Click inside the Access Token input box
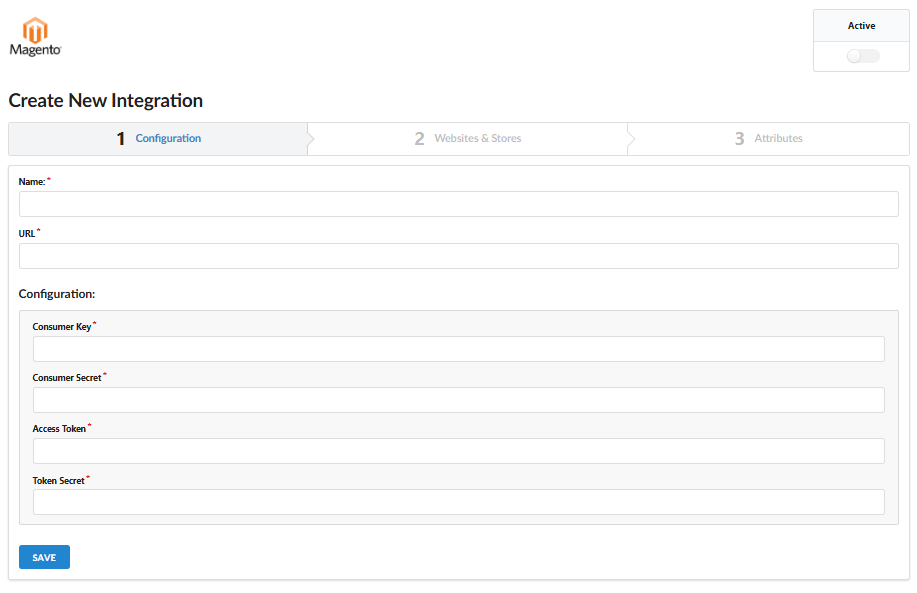 click(458, 451)
